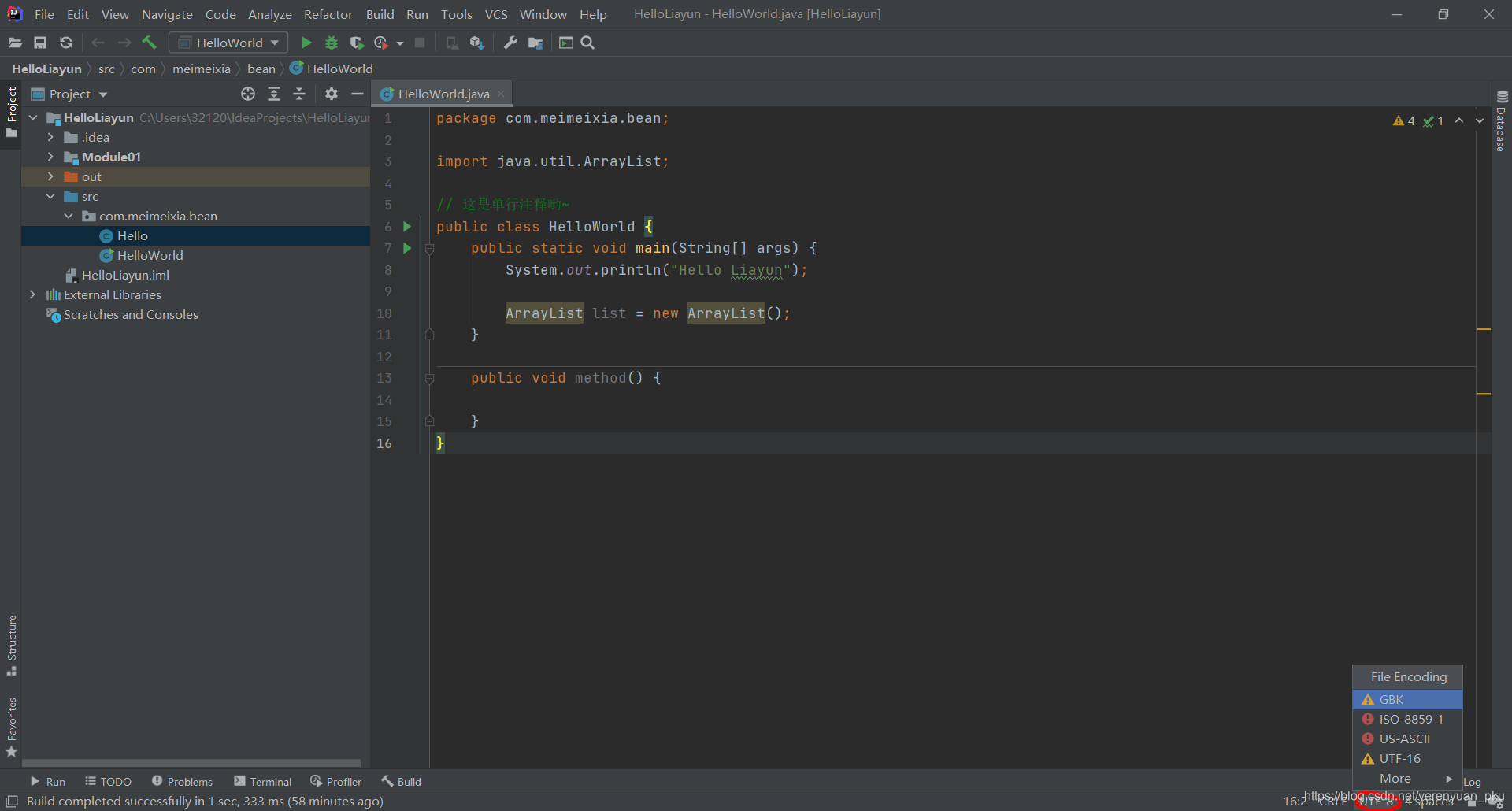Click run gutter icon on line 7
Viewport: 1512px width, 811px height.
(407, 248)
